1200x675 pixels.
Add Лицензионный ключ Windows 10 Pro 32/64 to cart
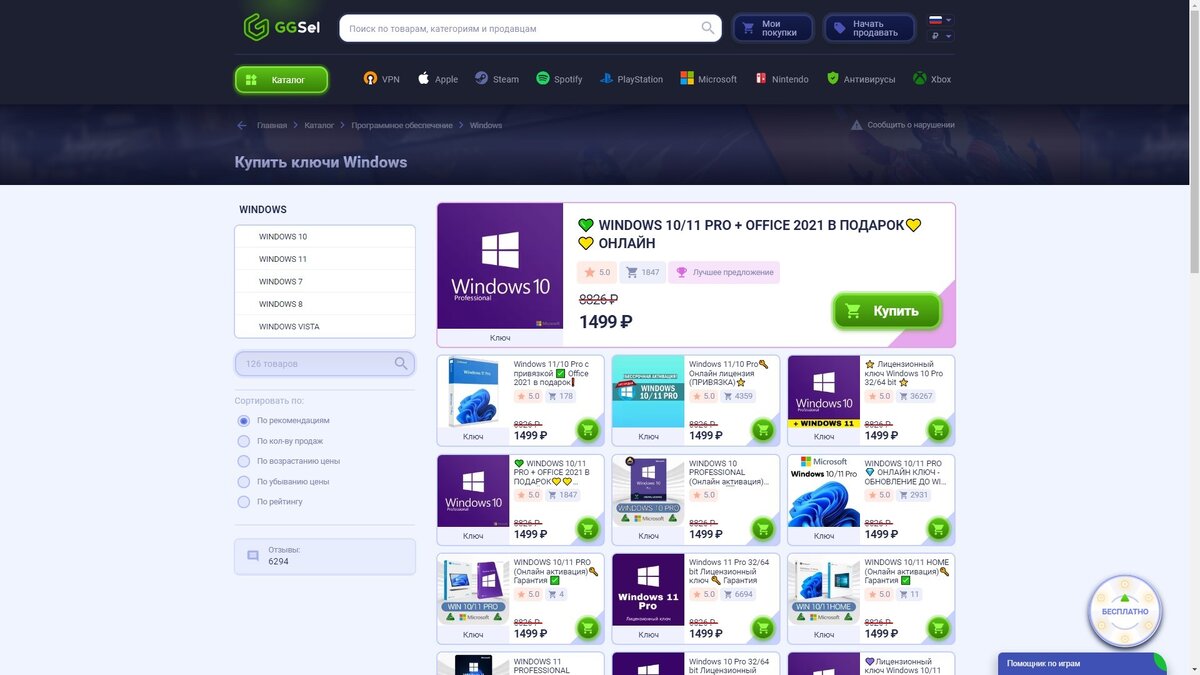pyautogui.click(x=938, y=430)
